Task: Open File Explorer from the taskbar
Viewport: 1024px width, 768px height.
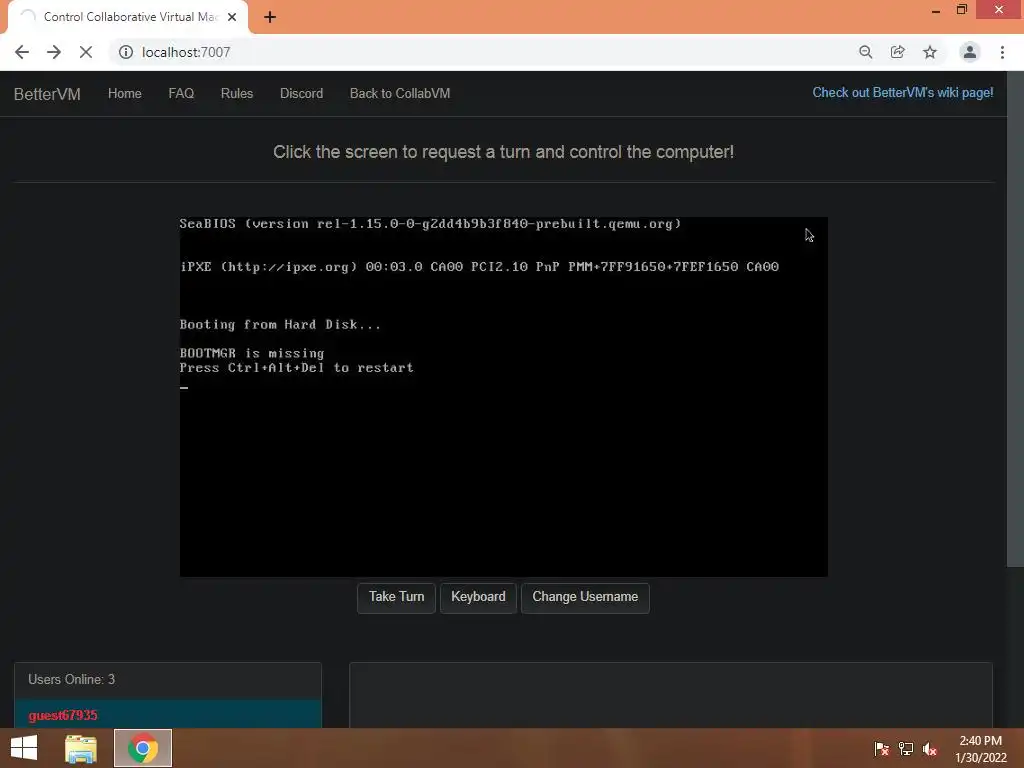Action: pyautogui.click(x=81, y=748)
